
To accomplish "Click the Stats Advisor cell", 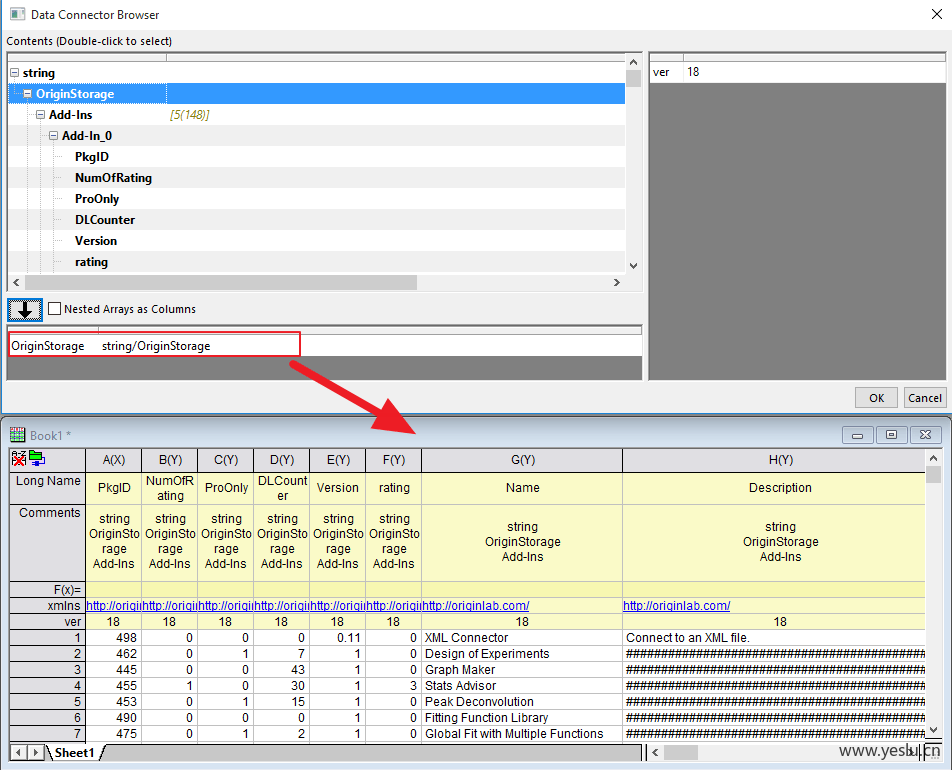I will 522,686.
